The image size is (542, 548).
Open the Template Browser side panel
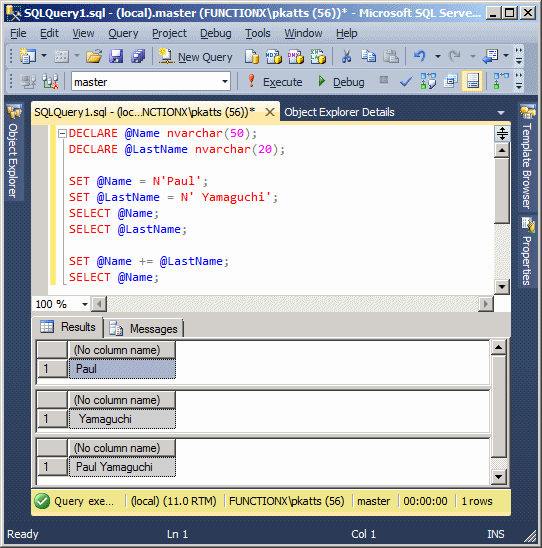[x=527, y=157]
